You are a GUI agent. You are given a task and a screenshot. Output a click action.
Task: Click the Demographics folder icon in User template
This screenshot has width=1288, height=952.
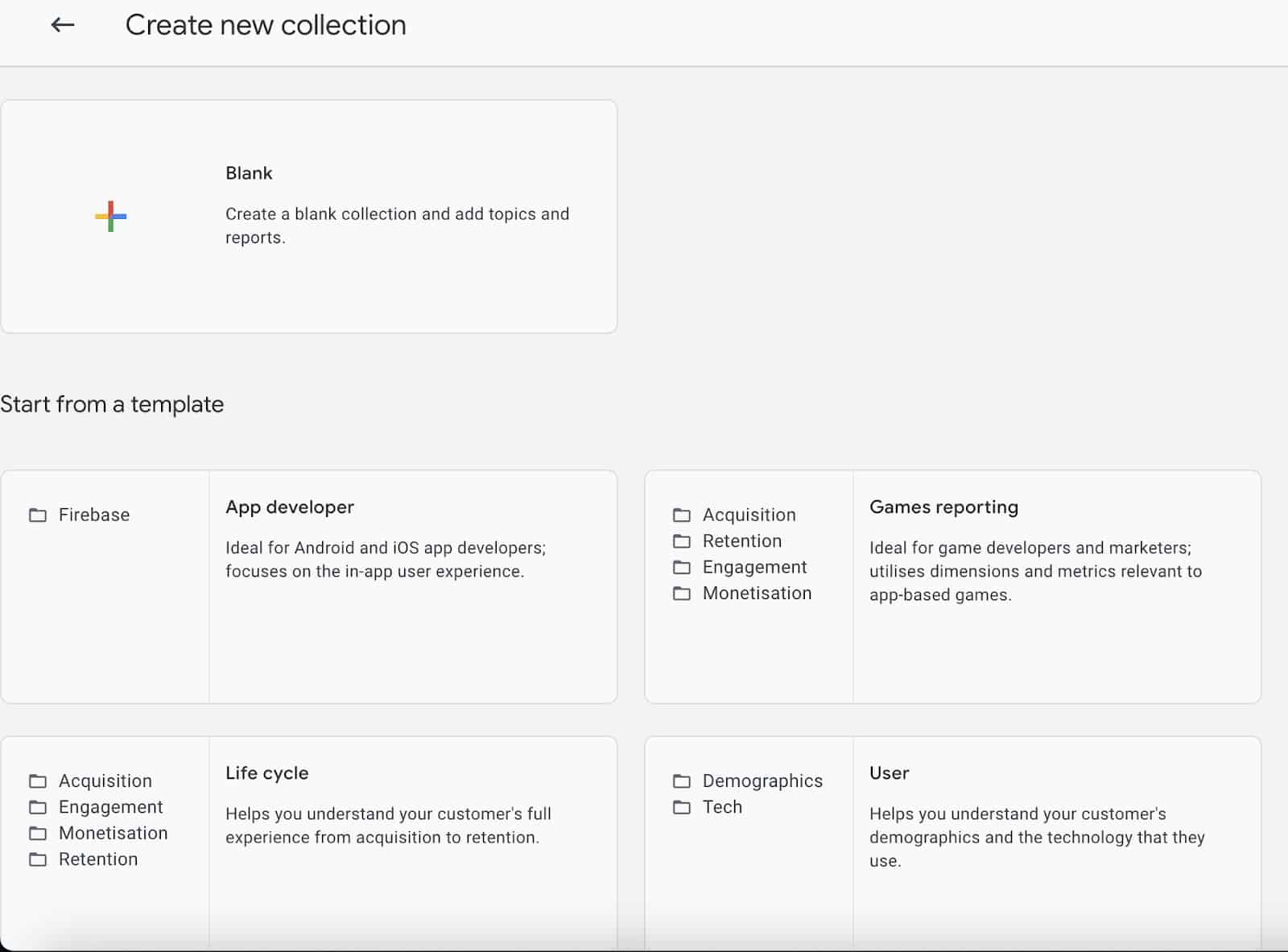682,780
